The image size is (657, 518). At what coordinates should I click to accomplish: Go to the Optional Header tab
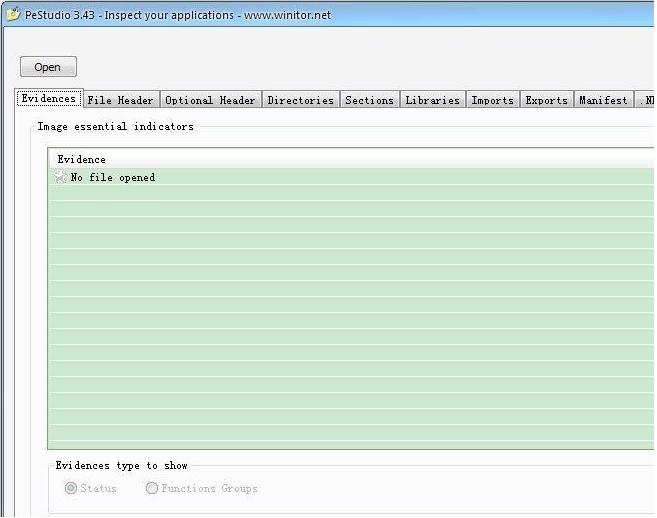click(x=210, y=100)
